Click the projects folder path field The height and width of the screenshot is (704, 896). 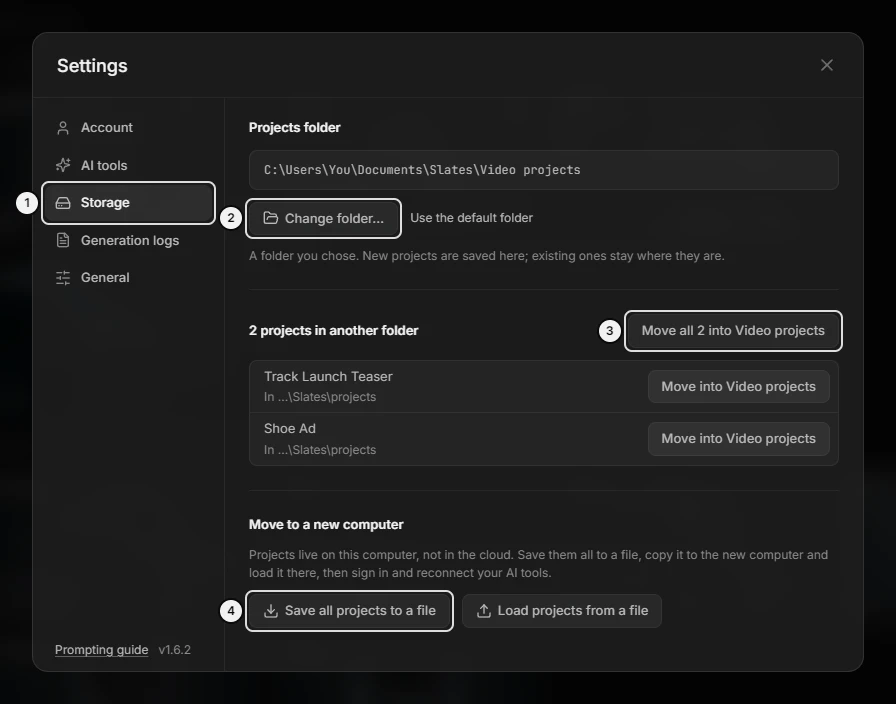[x=543, y=170]
